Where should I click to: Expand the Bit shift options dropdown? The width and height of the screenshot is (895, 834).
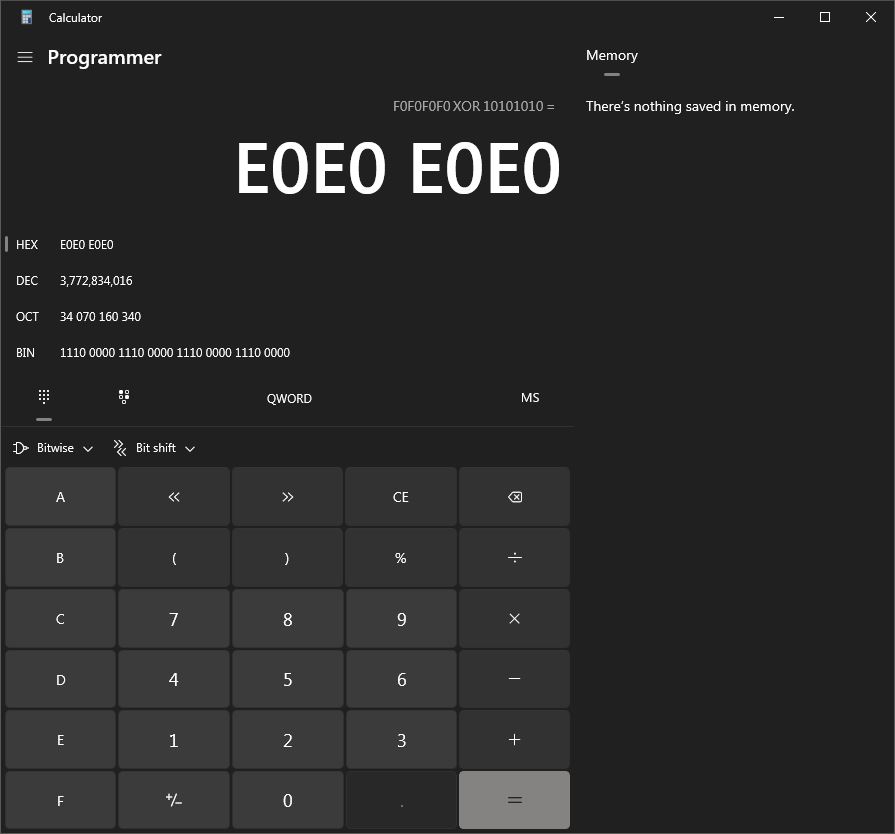154,448
